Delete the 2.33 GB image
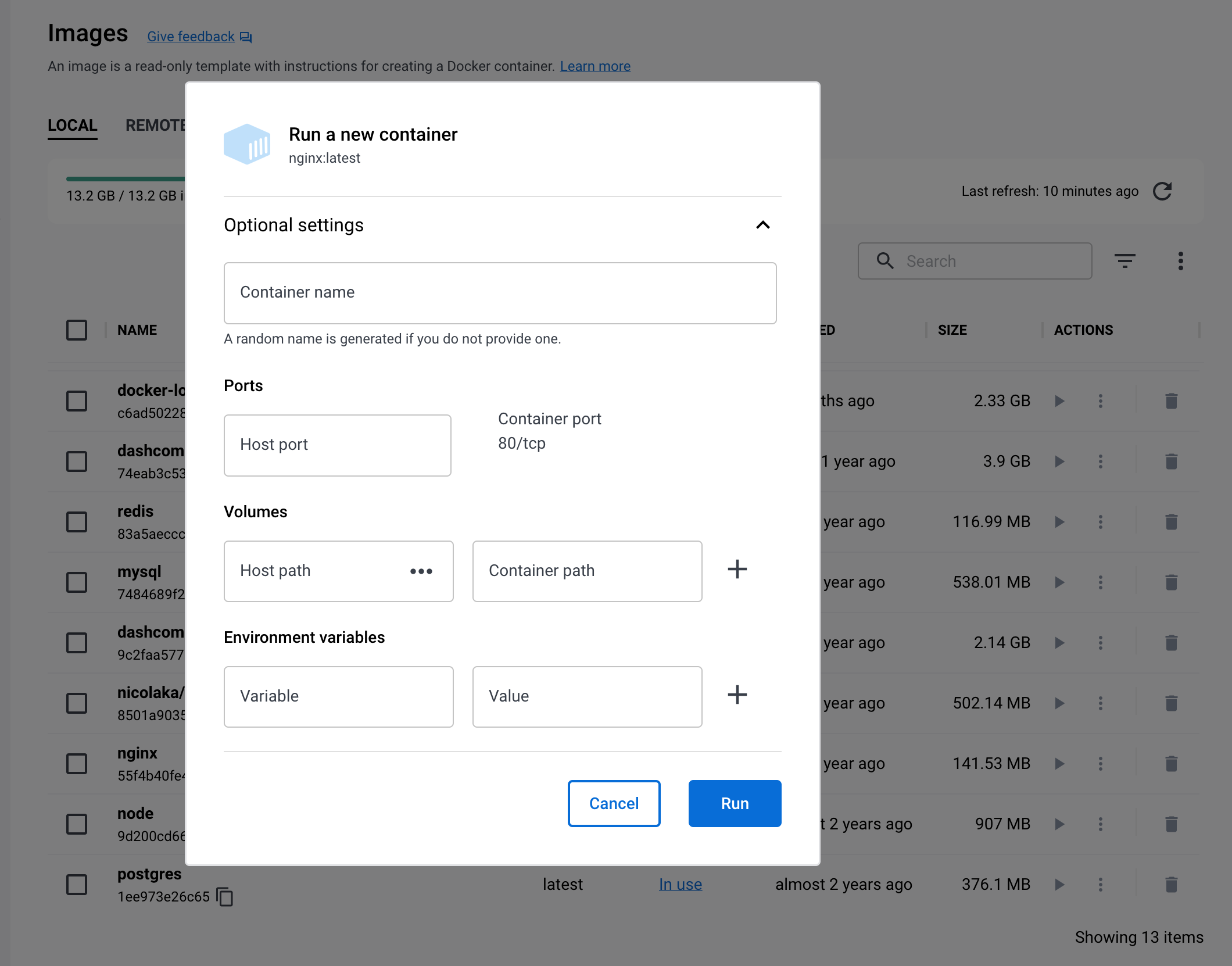The width and height of the screenshot is (1232, 966). tap(1172, 401)
